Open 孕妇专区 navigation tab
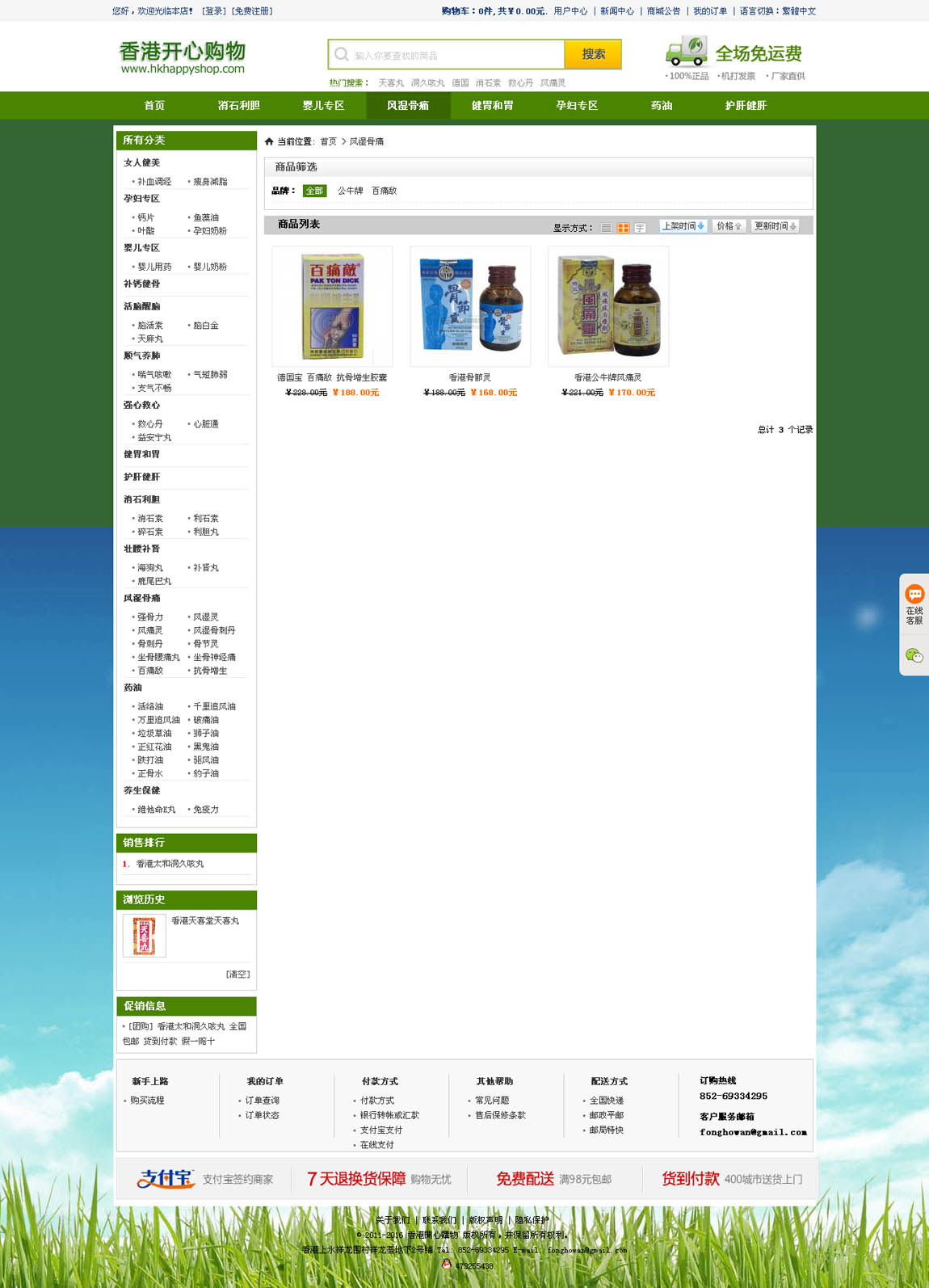Image resolution: width=929 pixels, height=1288 pixels. point(577,106)
